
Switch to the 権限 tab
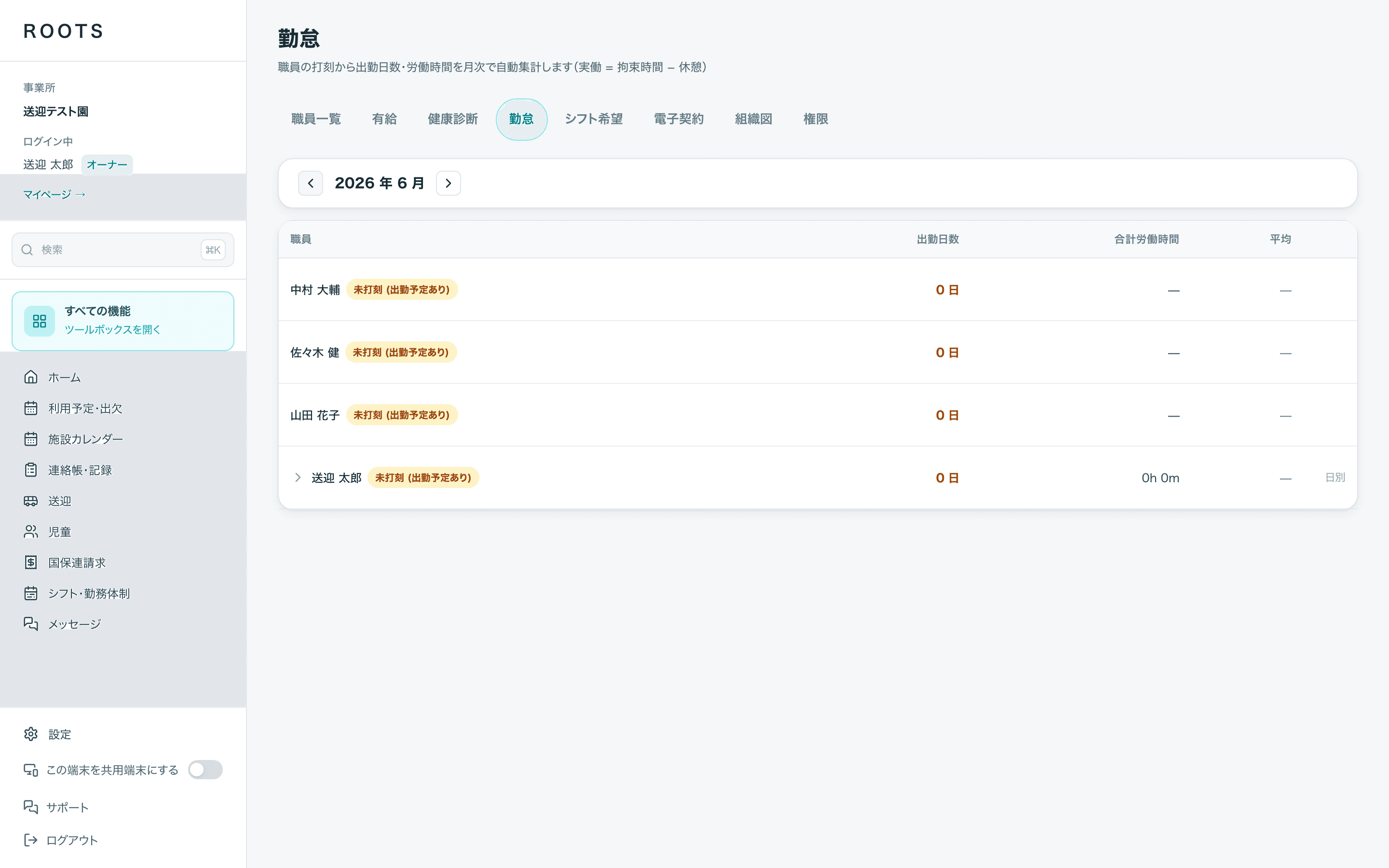(816, 119)
